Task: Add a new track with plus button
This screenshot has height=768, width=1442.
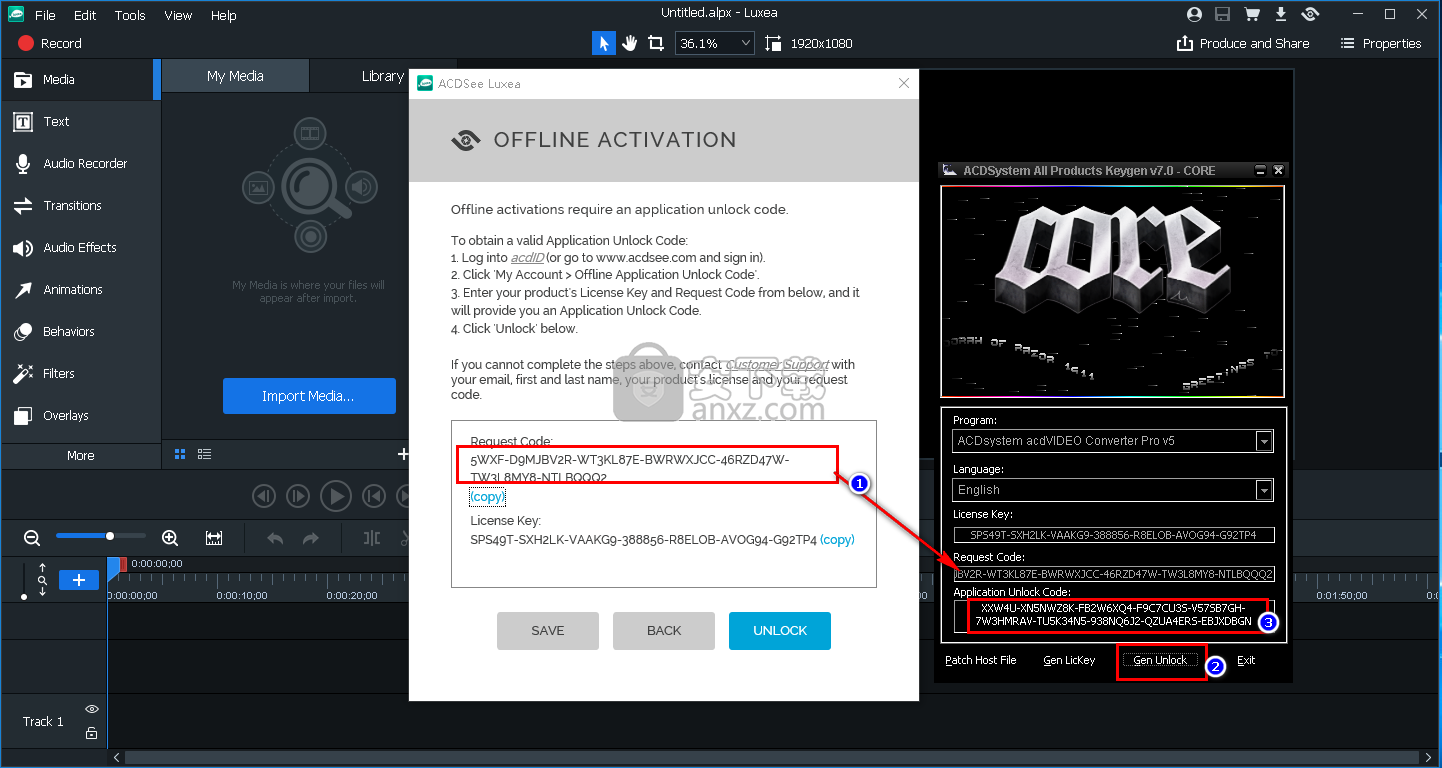Action: tap(79, 580)
